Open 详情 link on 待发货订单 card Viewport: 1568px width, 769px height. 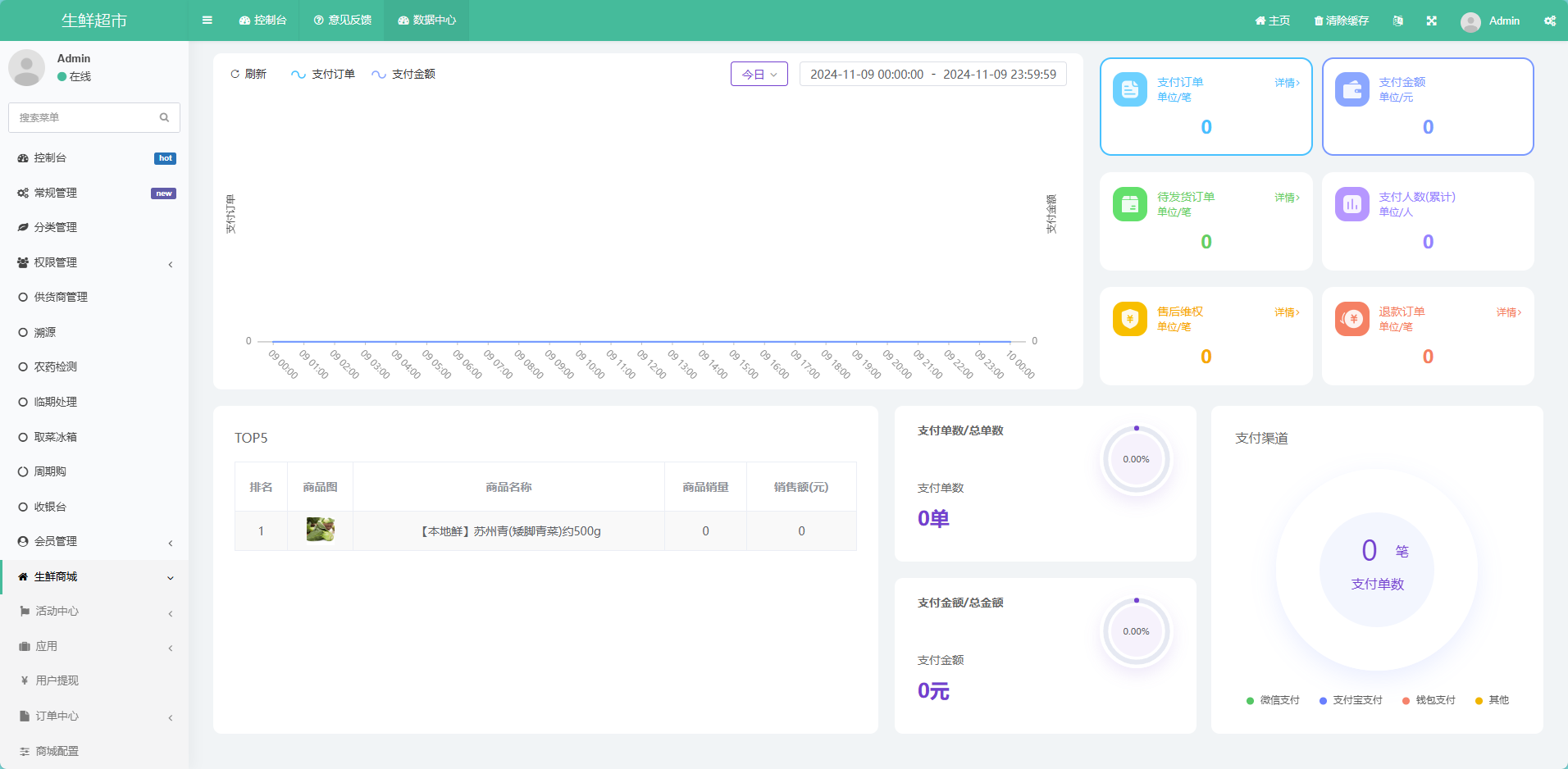[x=1286, y=198]
